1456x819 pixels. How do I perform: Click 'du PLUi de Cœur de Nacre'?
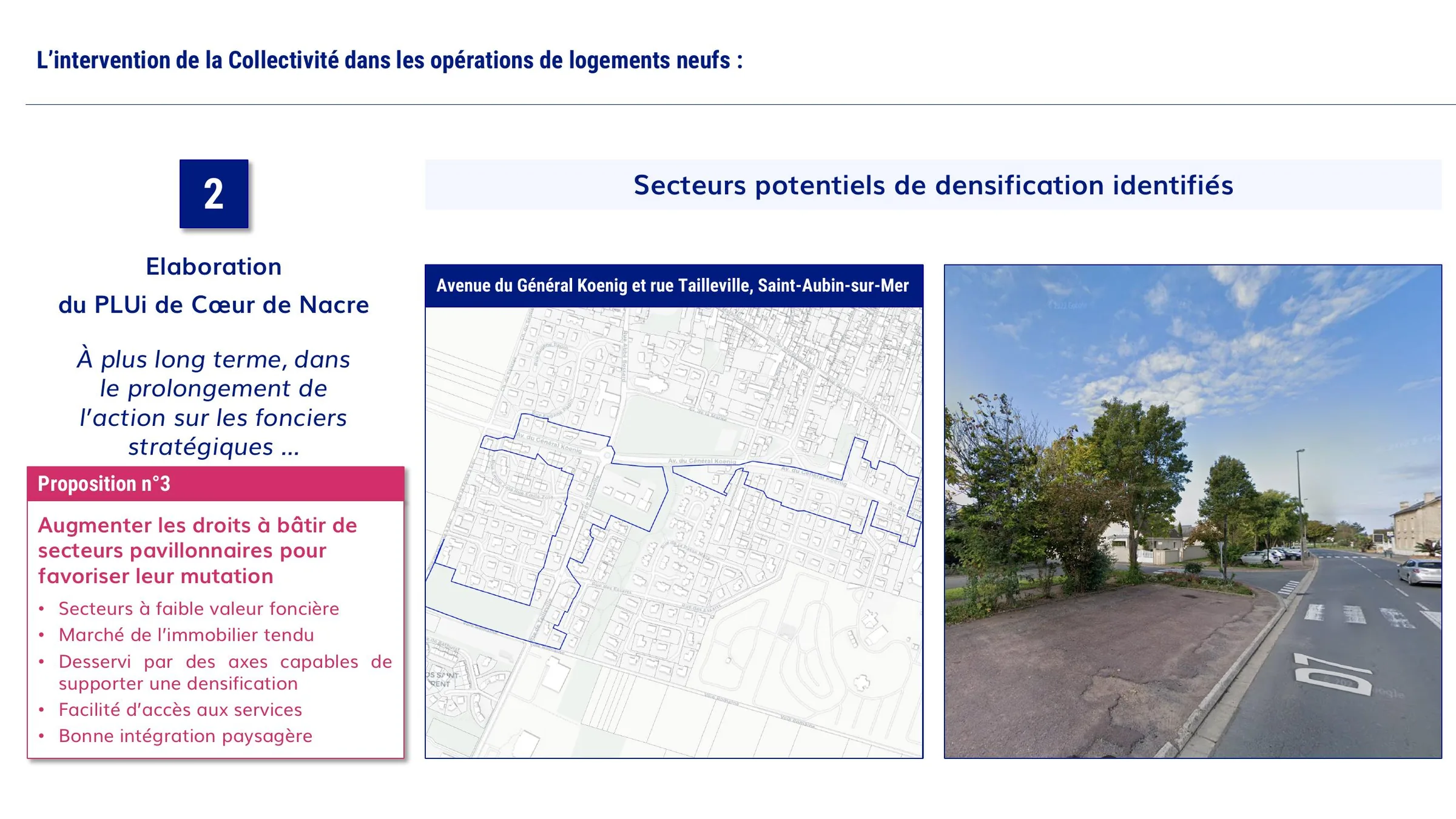[214, 305]
